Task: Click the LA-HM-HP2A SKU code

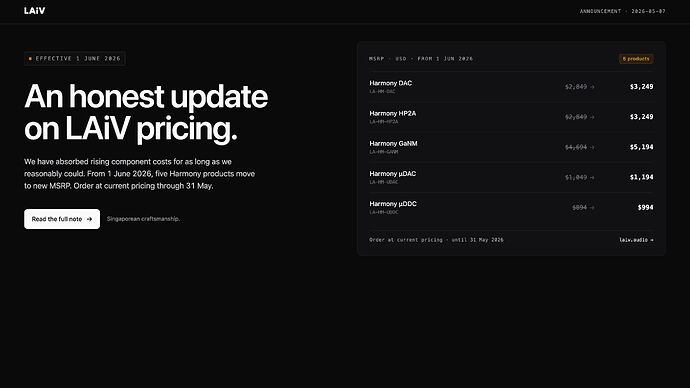Action: (384, 122)
